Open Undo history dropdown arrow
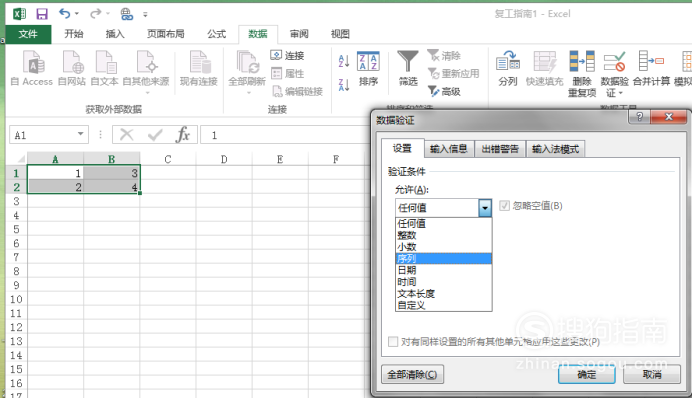Image resolution: width=692 pixels, height=398 pixels. 77,14
